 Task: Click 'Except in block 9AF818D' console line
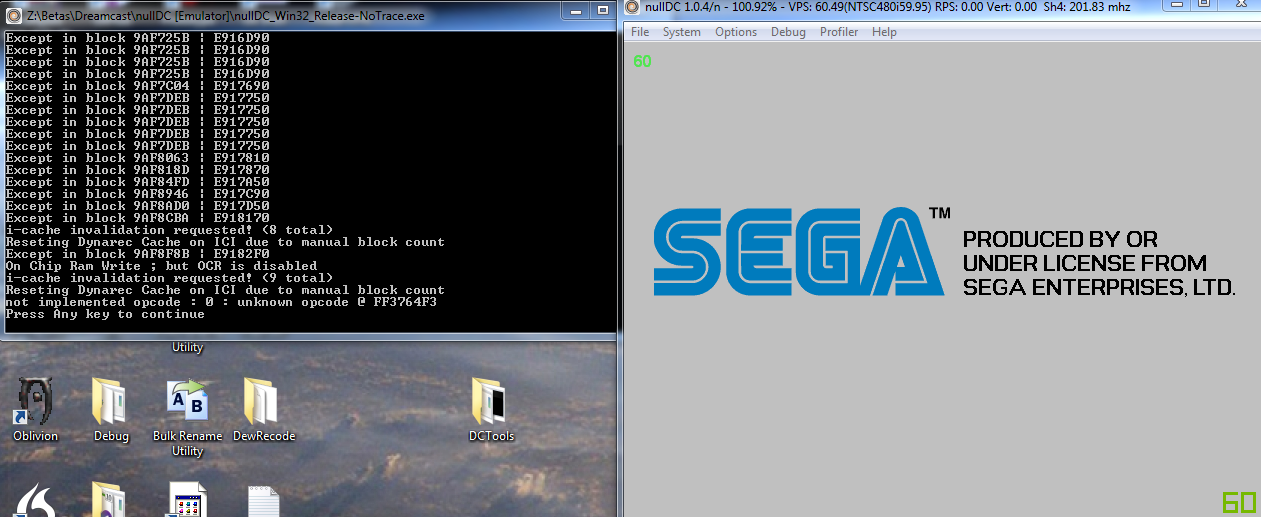click(137, 170)
